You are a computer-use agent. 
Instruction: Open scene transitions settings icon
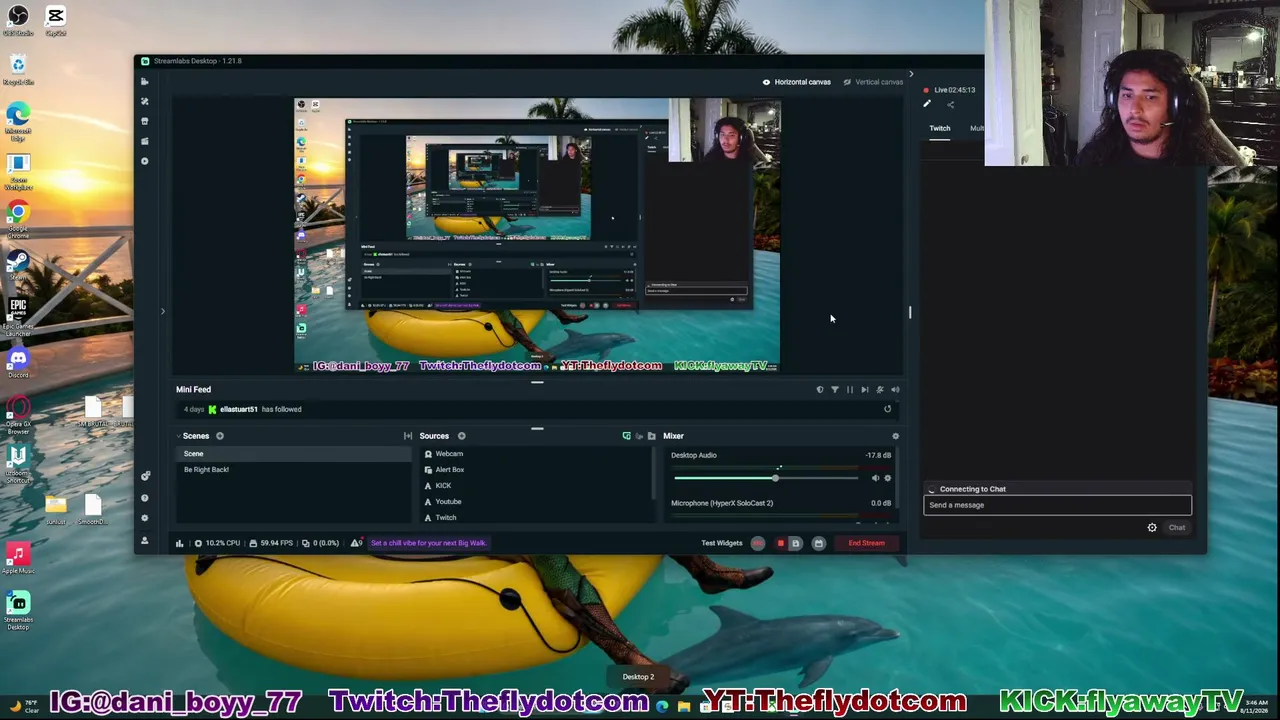pos(408,436)
